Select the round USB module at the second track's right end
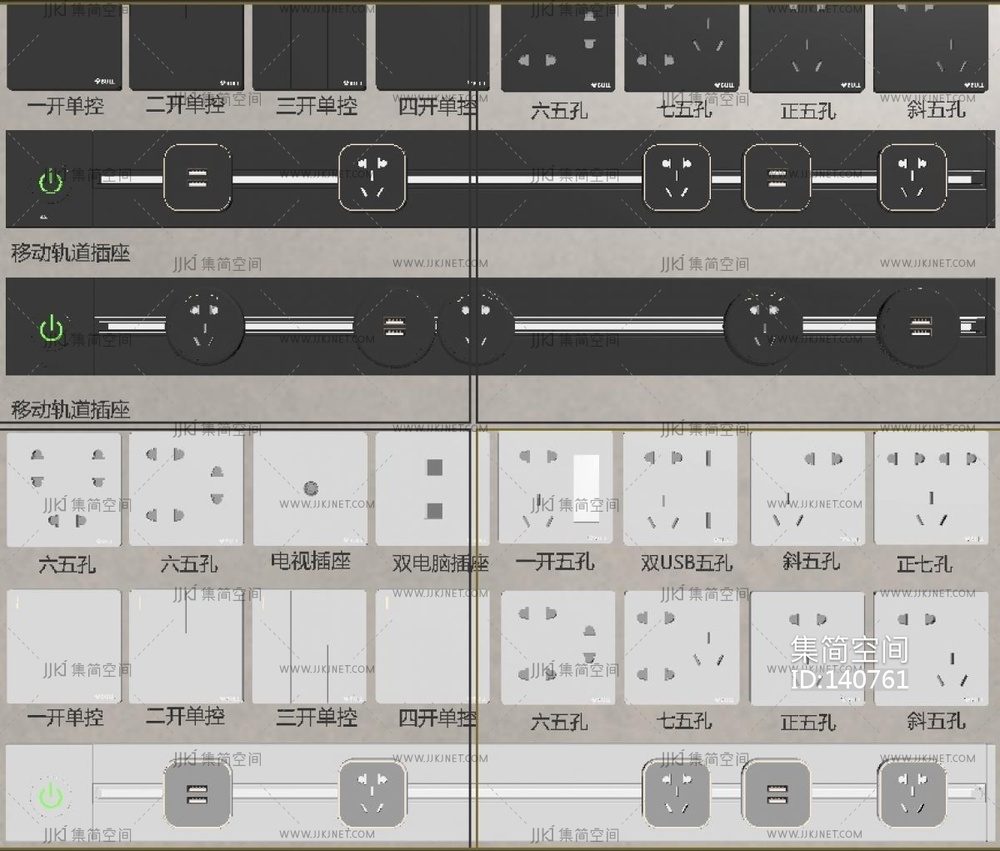 [920, 326]
